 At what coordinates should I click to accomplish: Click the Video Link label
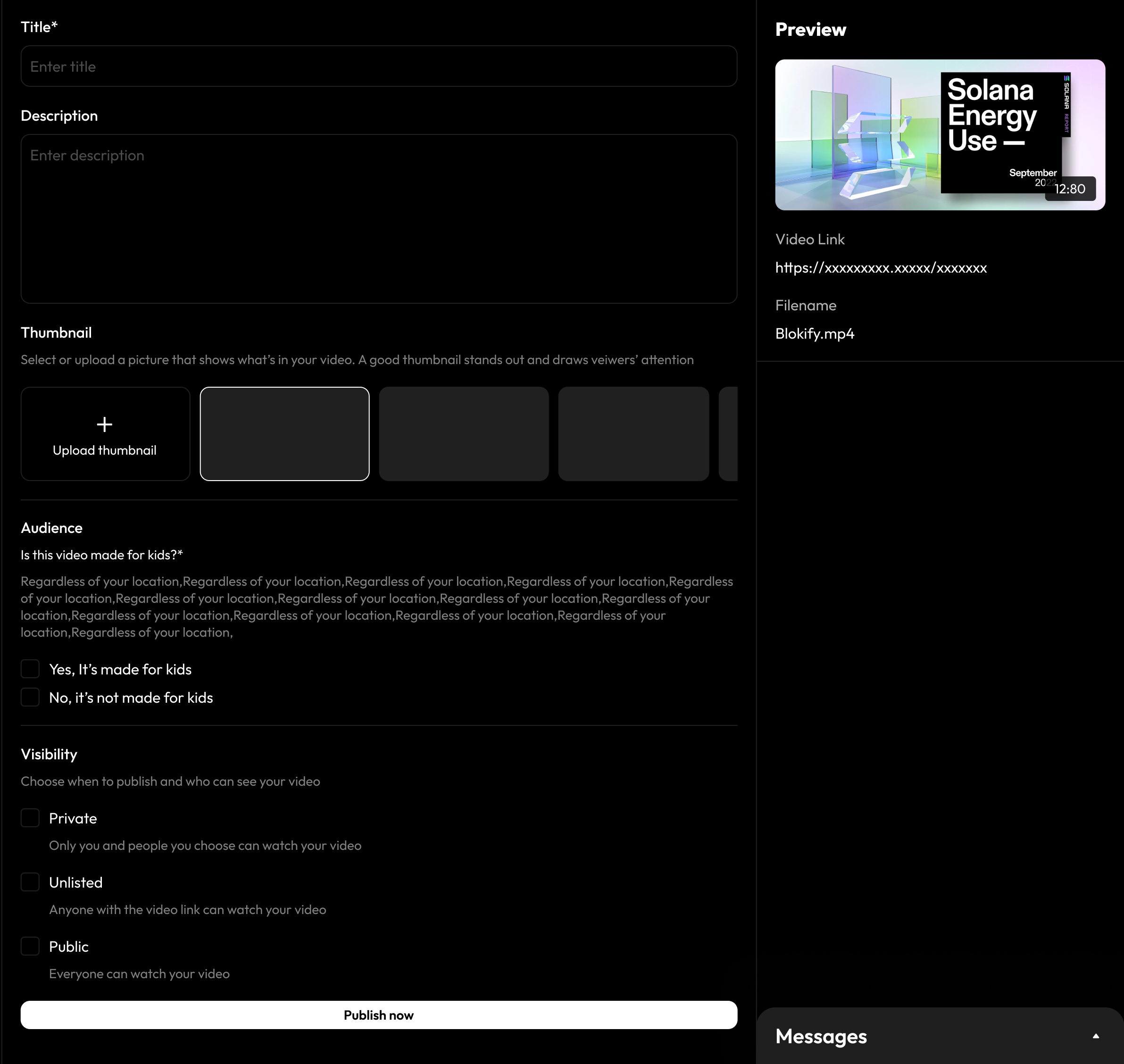(810, 239)
